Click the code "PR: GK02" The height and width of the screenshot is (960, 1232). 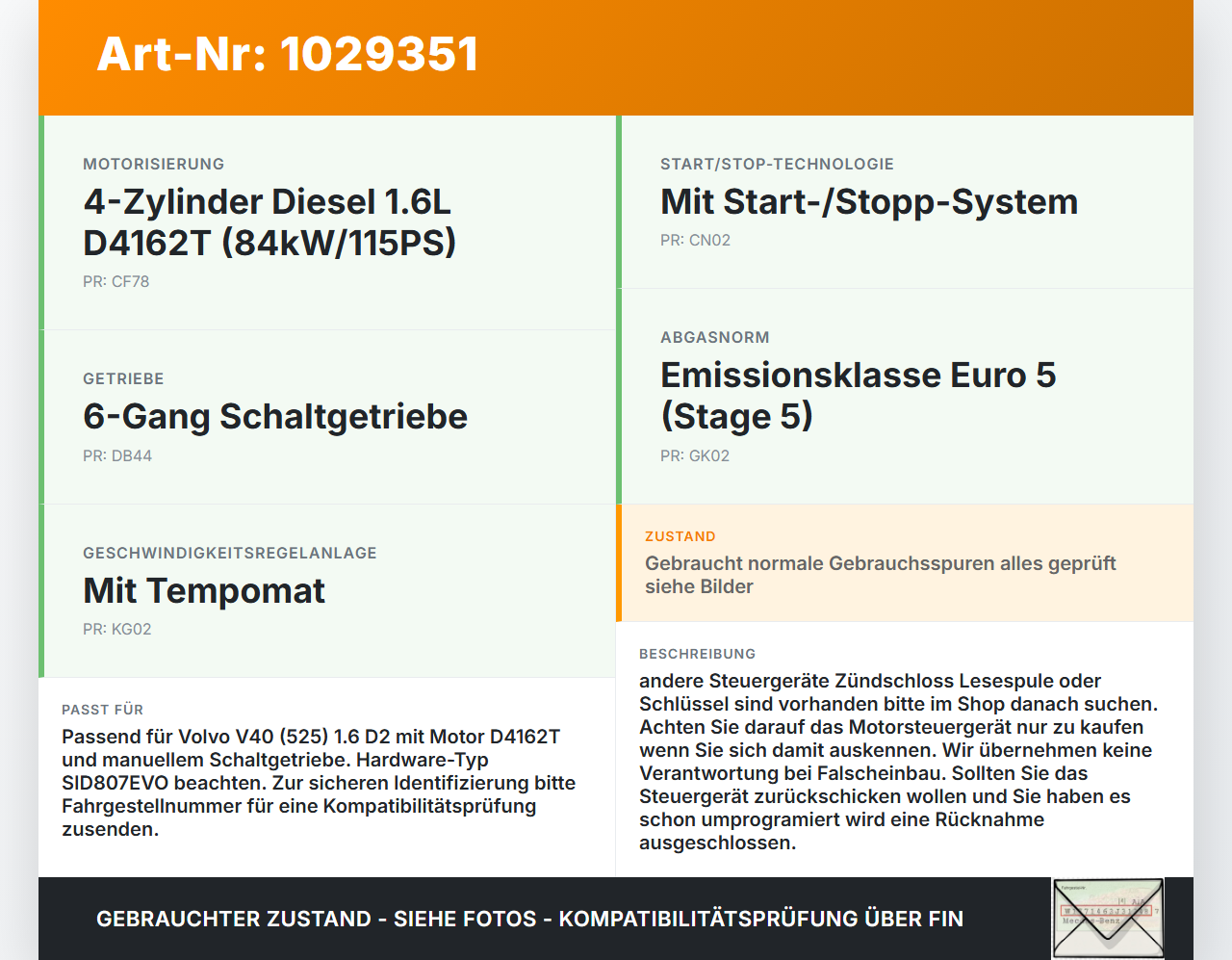click(695, 455)
